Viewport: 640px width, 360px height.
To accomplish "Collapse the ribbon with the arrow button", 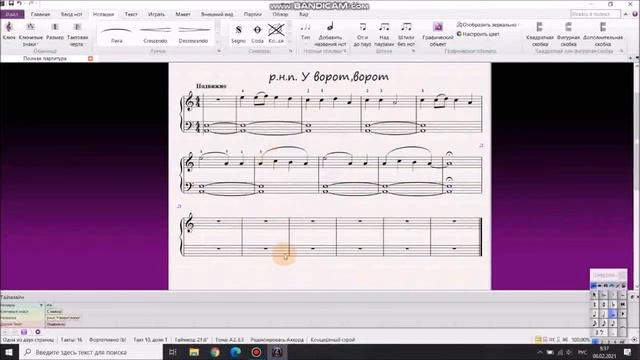I will [x=626, y=14].
